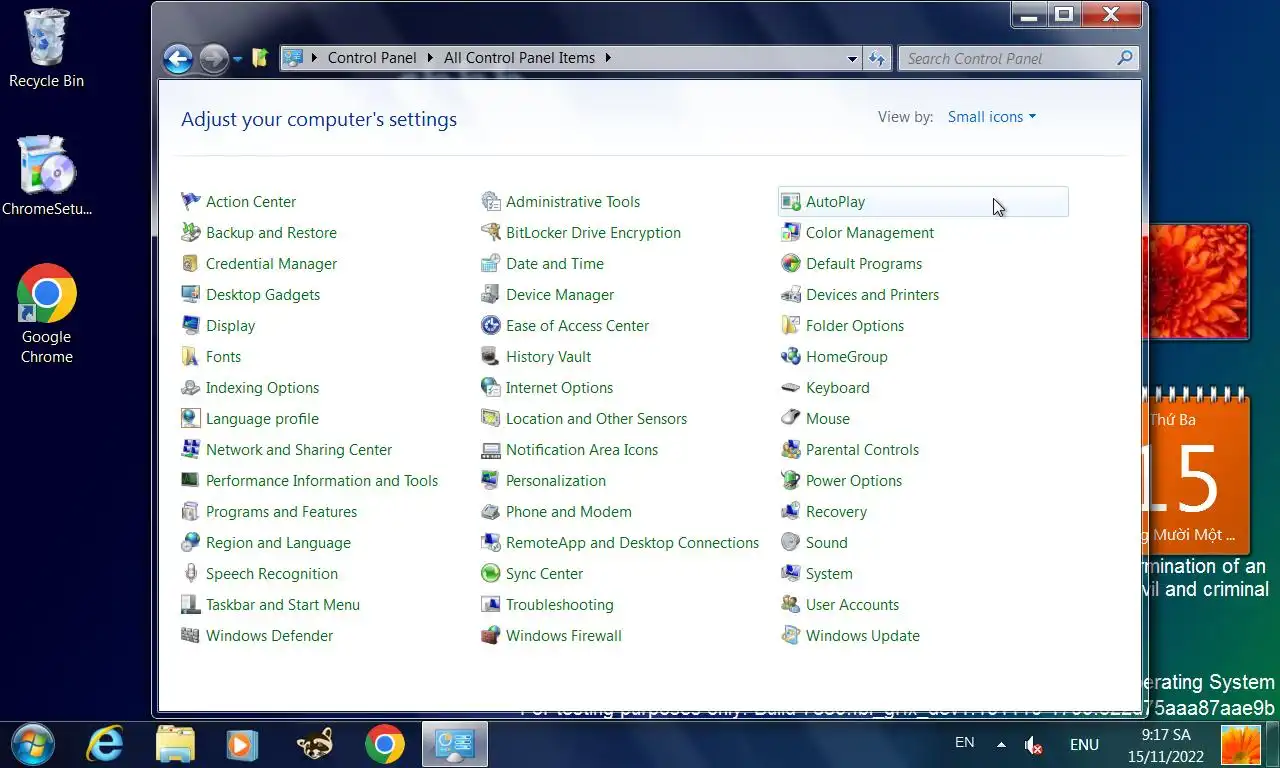Open the Recycle Bin desktop icon
Image resolution: width=1280 pixels, height=768 pixels.
click(x=47, y=47)
